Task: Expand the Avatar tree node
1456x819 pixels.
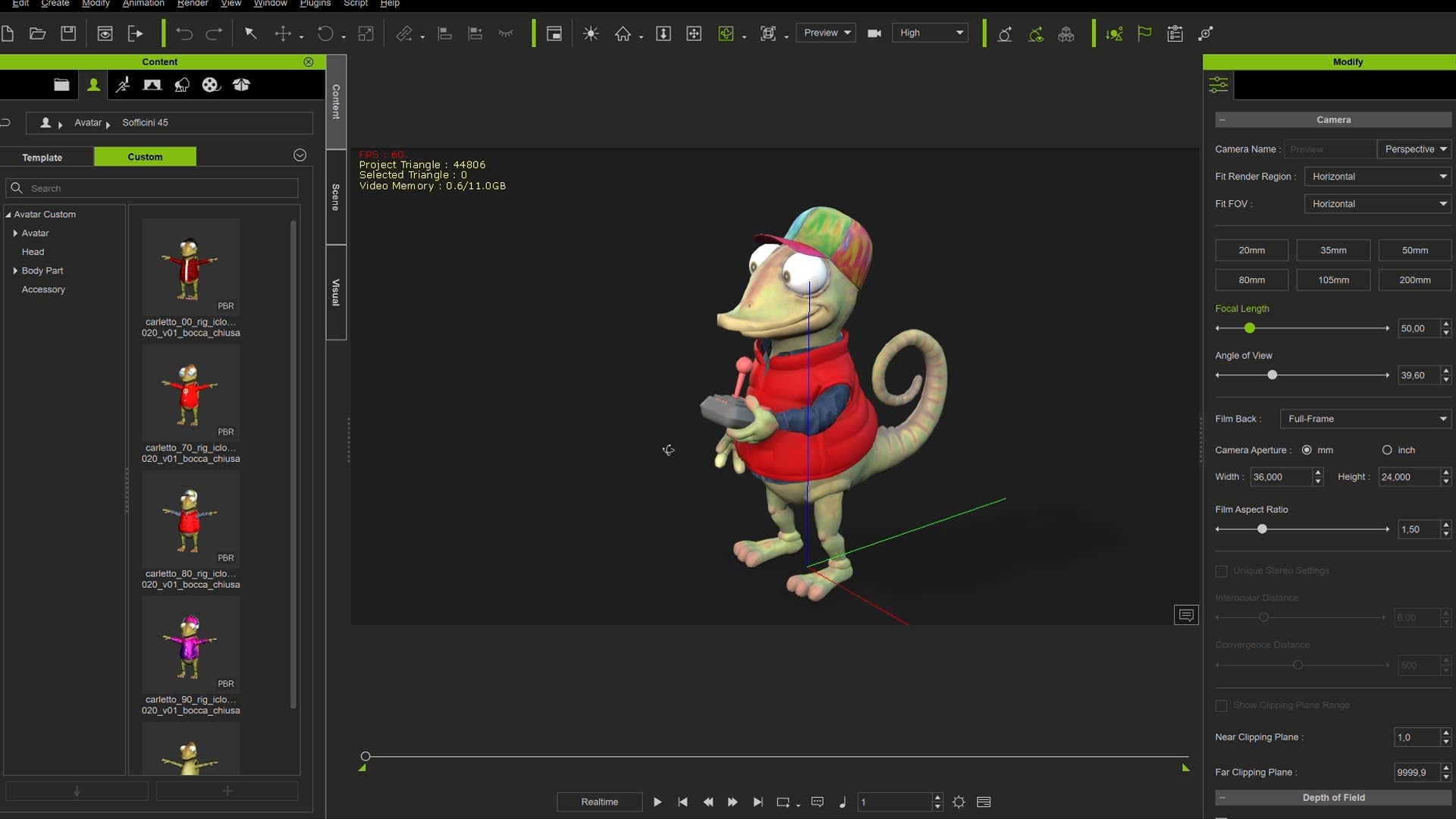Action: pos(15,234)
